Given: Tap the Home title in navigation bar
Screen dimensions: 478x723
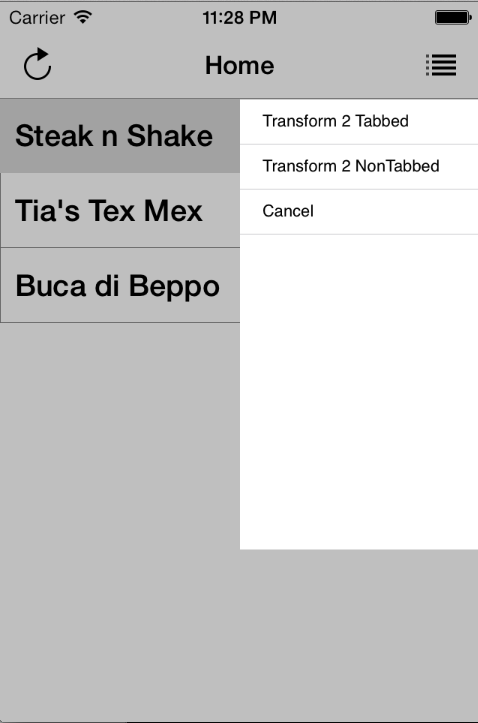Looking at the screenshot, I should (240, 65).
